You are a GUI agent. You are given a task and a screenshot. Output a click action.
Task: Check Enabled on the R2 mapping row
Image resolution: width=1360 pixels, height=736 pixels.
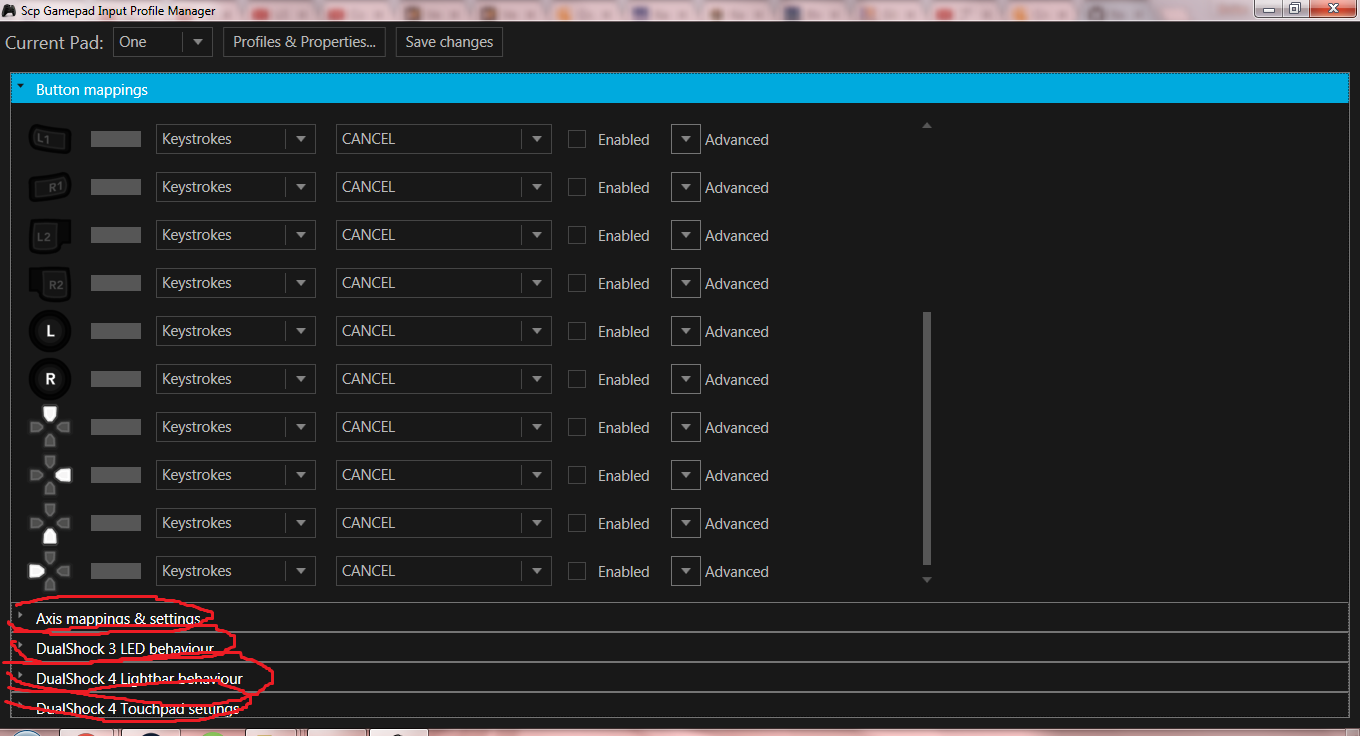[x=577, y=283]
